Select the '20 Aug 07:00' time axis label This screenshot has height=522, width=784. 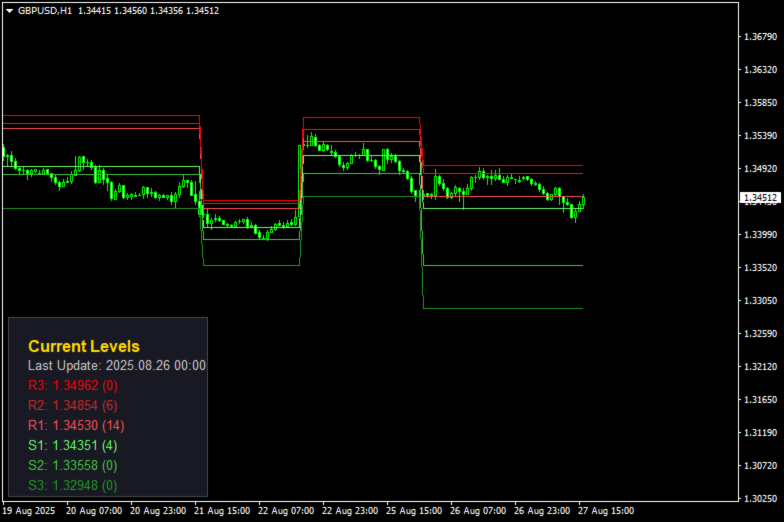(x=94, y=510)
